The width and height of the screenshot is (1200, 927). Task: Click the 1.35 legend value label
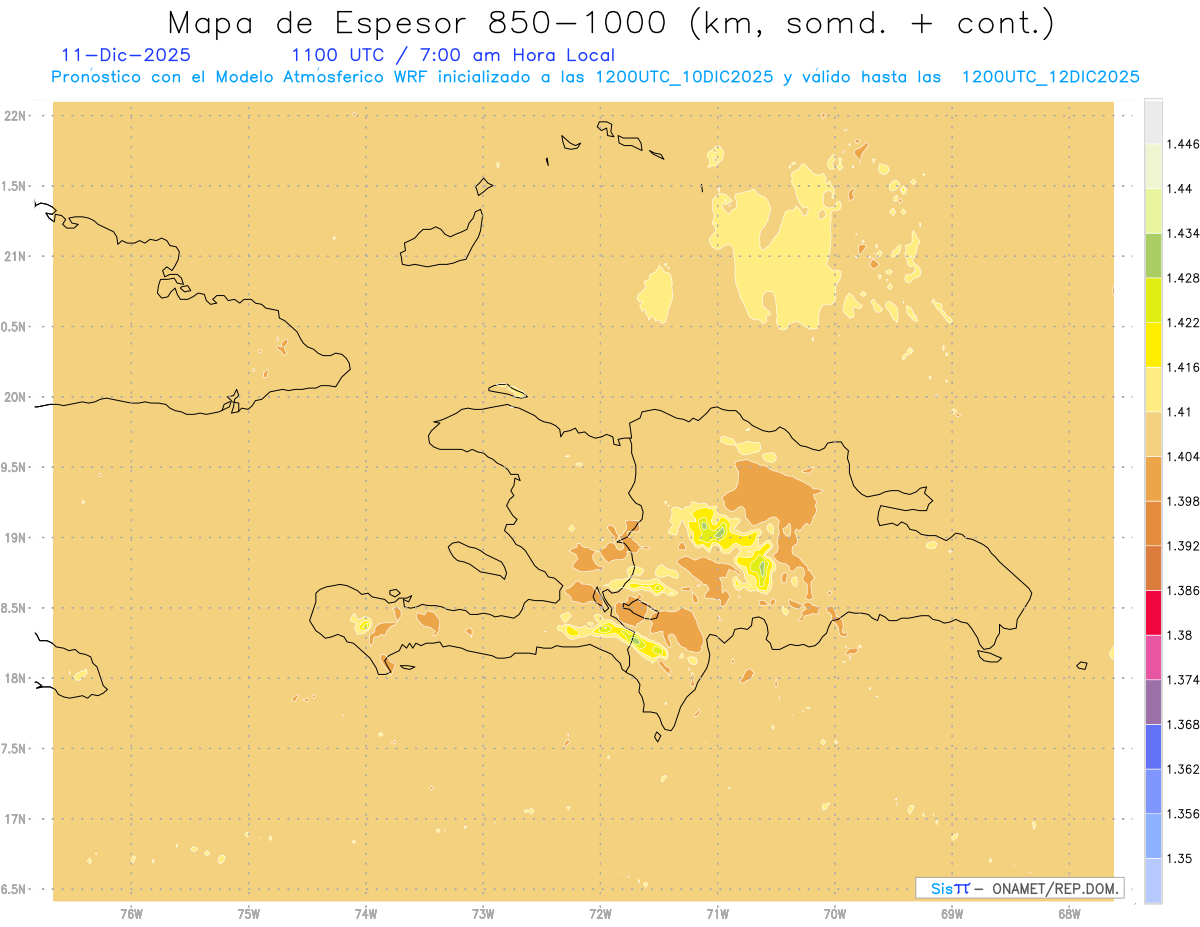(1181, 858)
